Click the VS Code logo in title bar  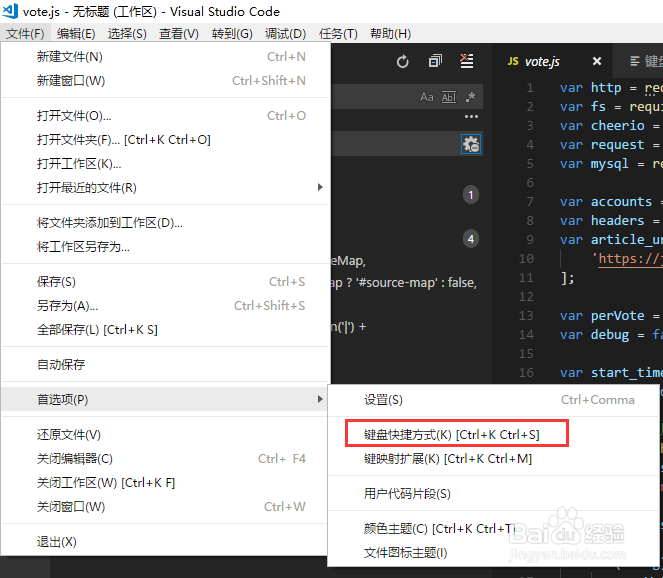click(10, 11)
